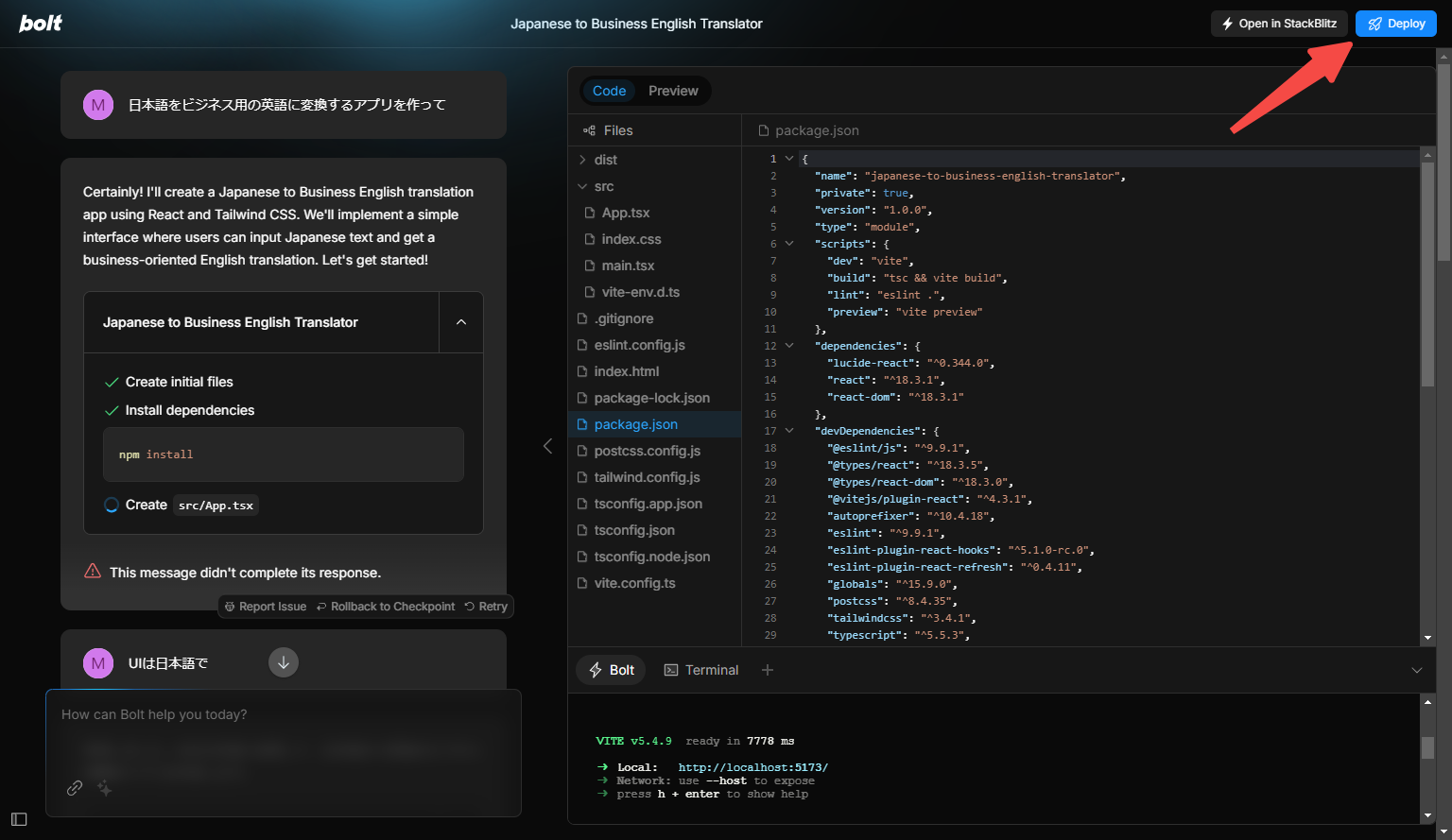Screen dimensions: 1452x840
Task: Toggle the sidebar panel icon
Action: (19, 819)
